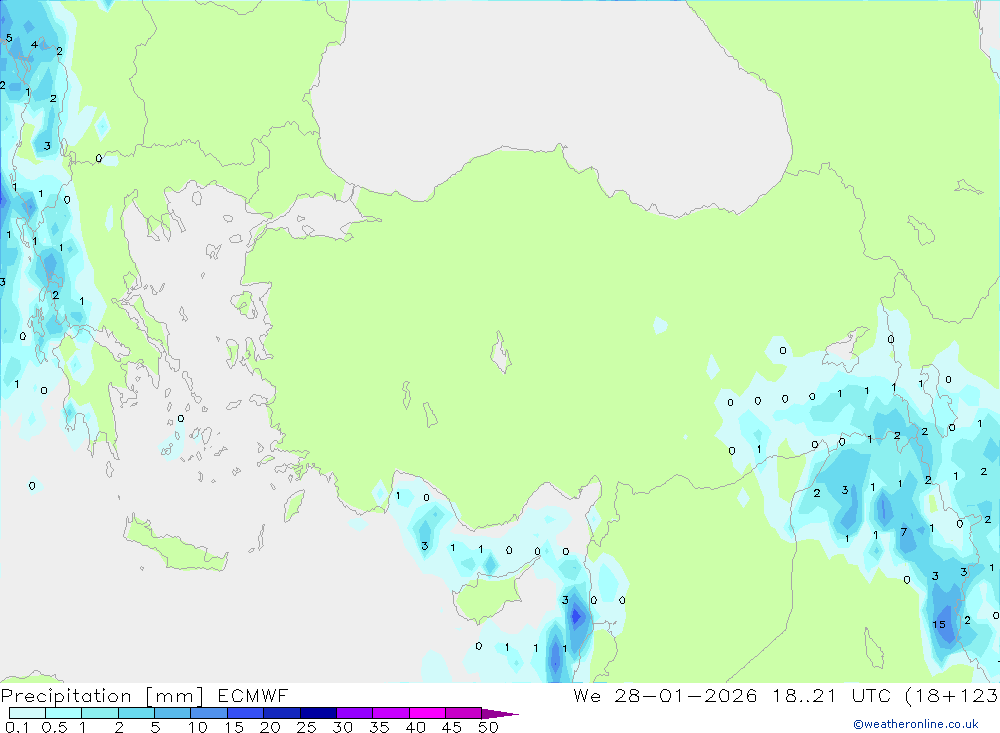Click the 'ECMWF' model label

[x=253, y=695]
